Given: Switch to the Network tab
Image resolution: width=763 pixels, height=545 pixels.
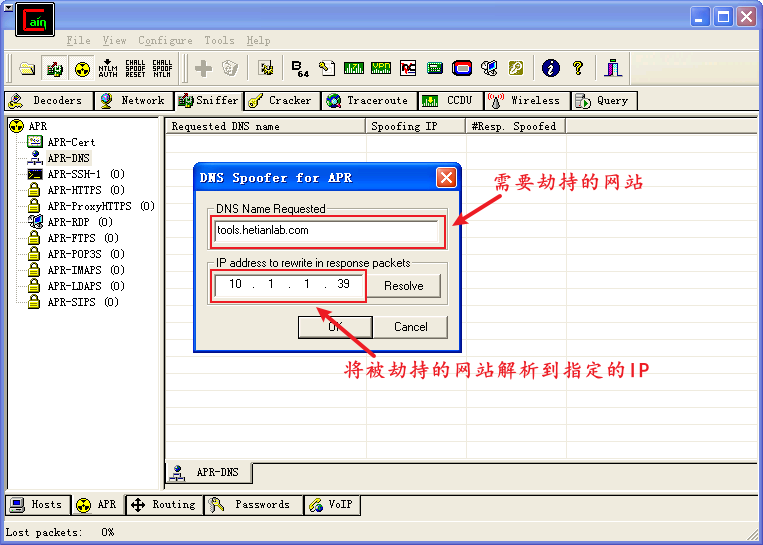Looking at the screenshot, I should click(x=134, y=101).
